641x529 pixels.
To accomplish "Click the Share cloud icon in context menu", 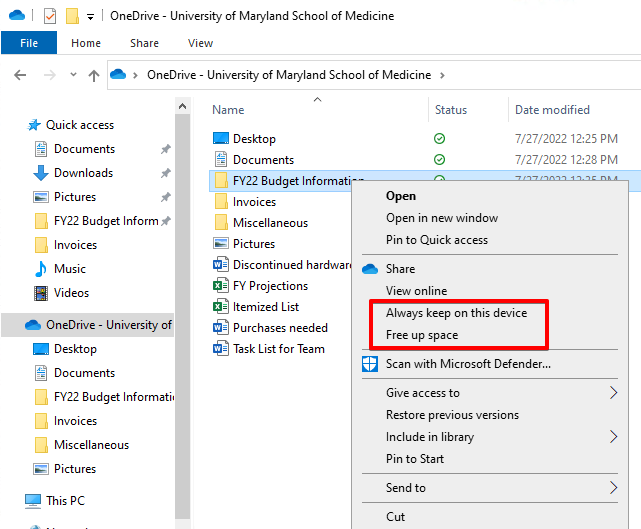I will point(369,269).
